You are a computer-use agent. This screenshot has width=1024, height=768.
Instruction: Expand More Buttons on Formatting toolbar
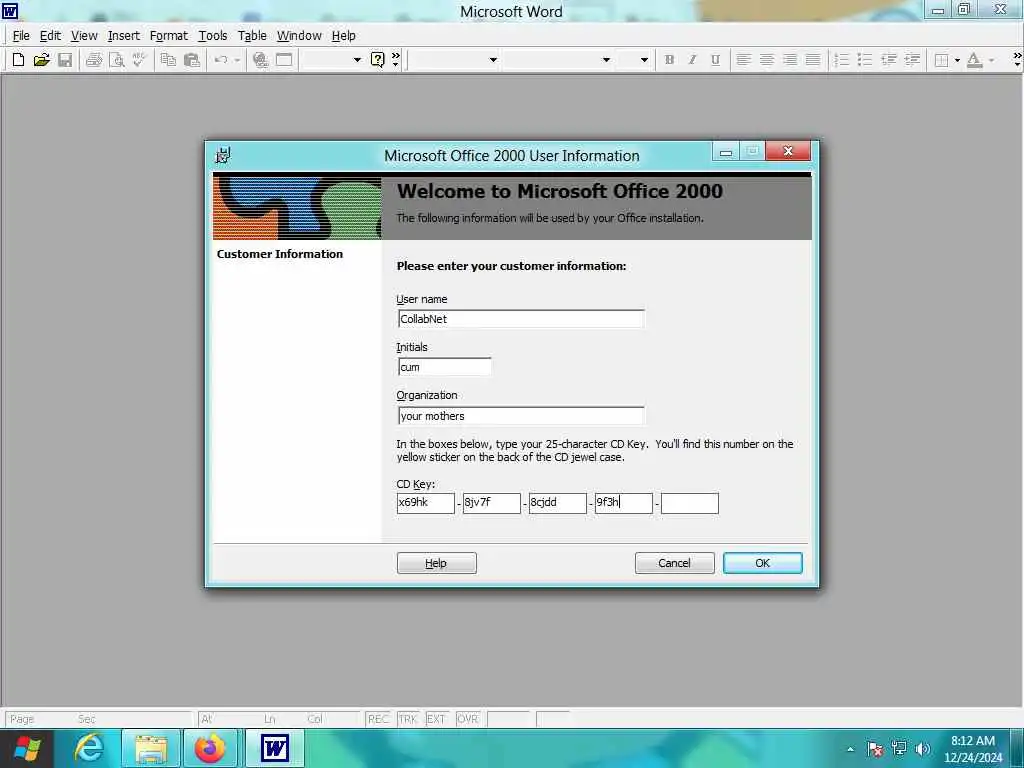pyautogui.click(x=1017, y=60)
